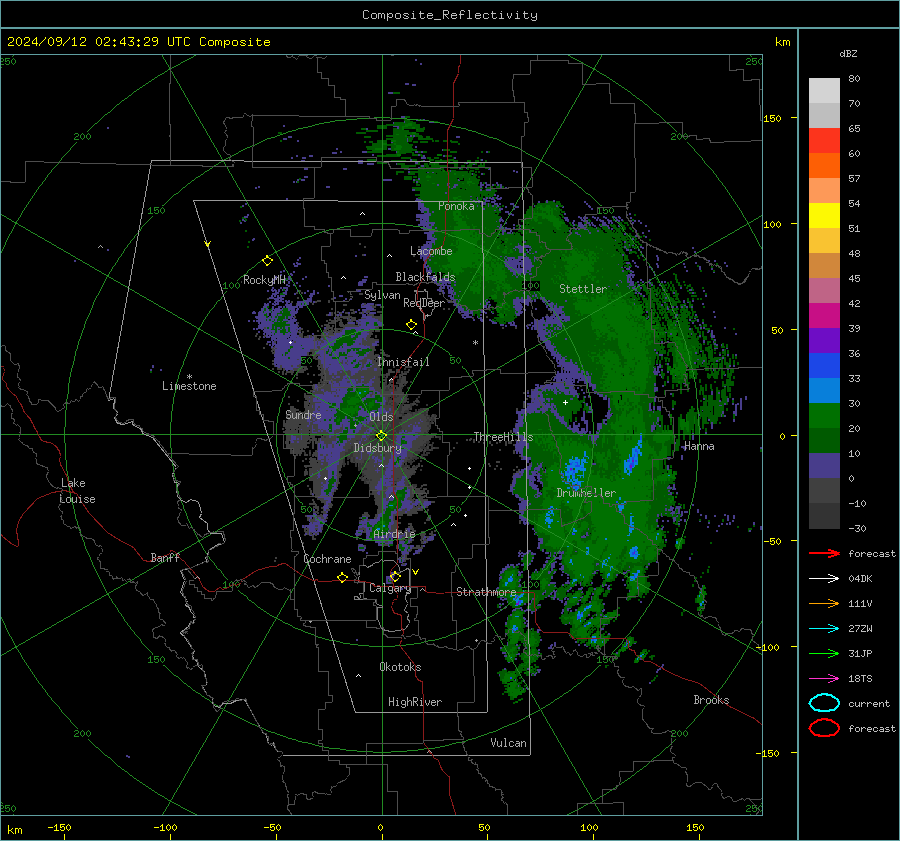Pick the bright green 20-30 dBZ swatch
The height and width of the screenshot is (841, 900).
[824, 415]
